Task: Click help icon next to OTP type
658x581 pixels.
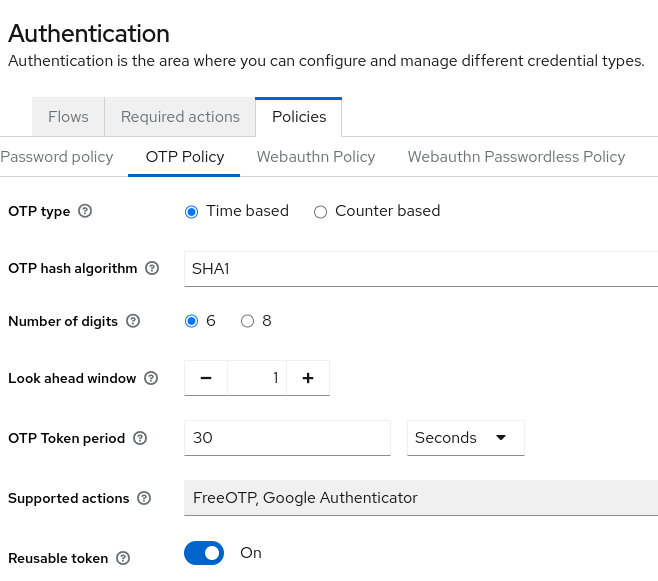Action: [x=85, y=211]
